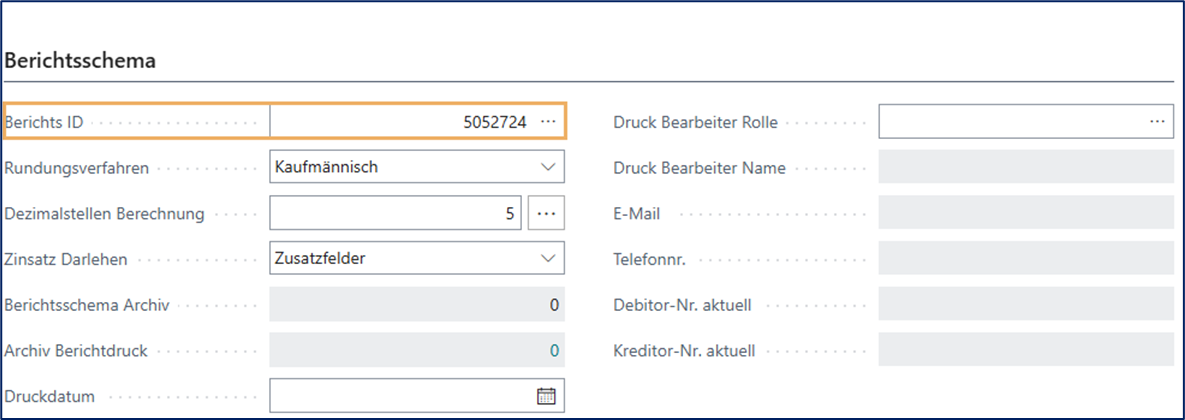Click the Debitor-Nr. aktuell field
1185x420 pixels.
1025,305
